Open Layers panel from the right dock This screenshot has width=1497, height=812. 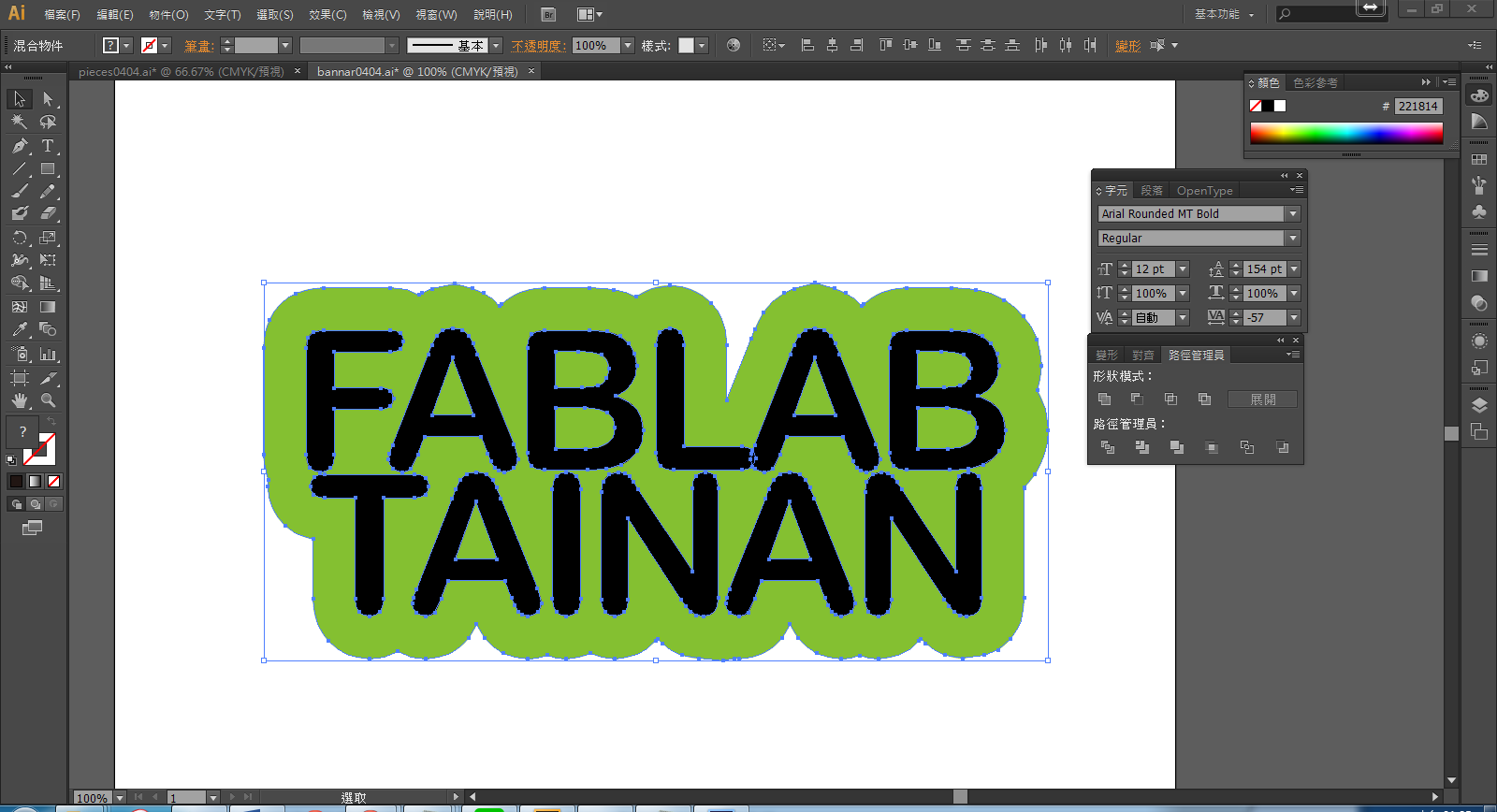coord(1479,405)
